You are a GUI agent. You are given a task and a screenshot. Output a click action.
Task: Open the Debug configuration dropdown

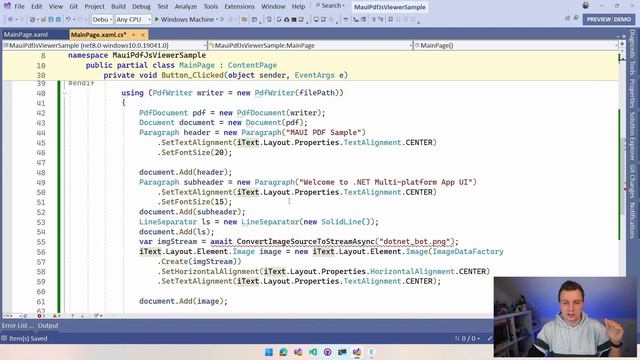pyautogui.click(x=102, y=19)
